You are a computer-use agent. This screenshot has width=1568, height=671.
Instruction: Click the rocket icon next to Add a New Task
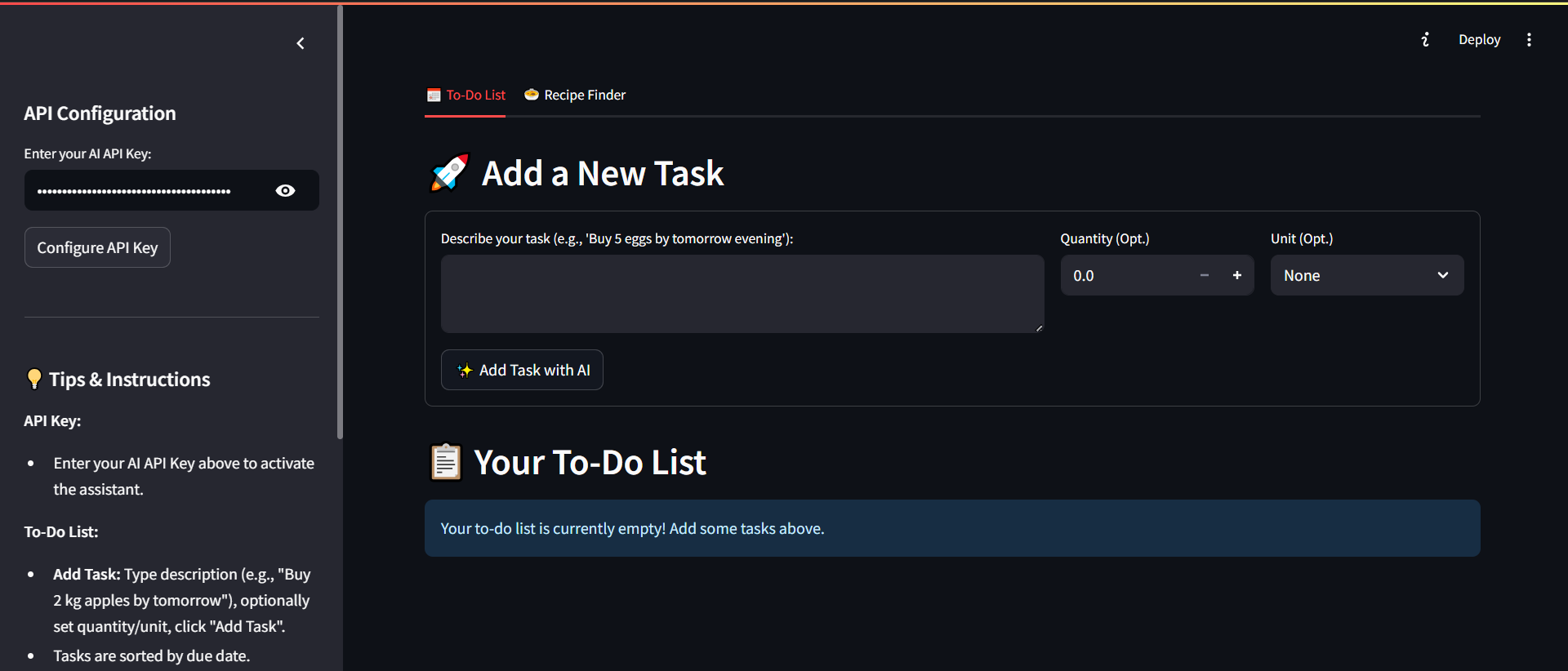point(449,173)
